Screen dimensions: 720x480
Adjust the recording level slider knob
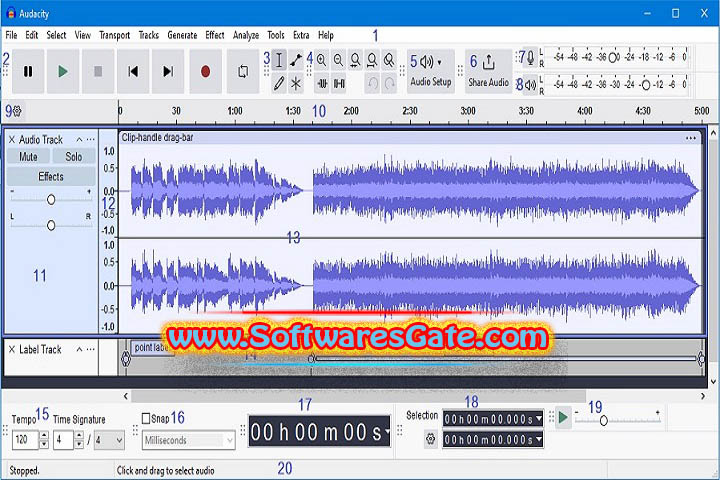613,58
